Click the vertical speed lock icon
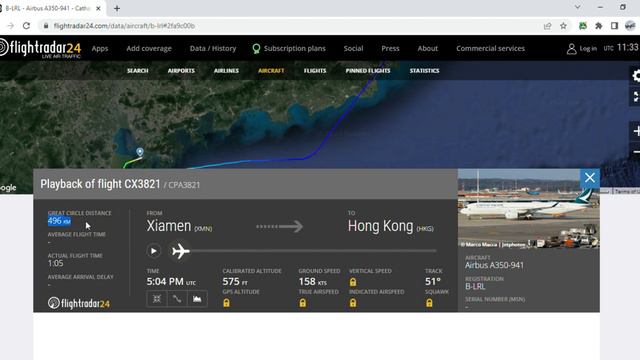 (353, 282)
